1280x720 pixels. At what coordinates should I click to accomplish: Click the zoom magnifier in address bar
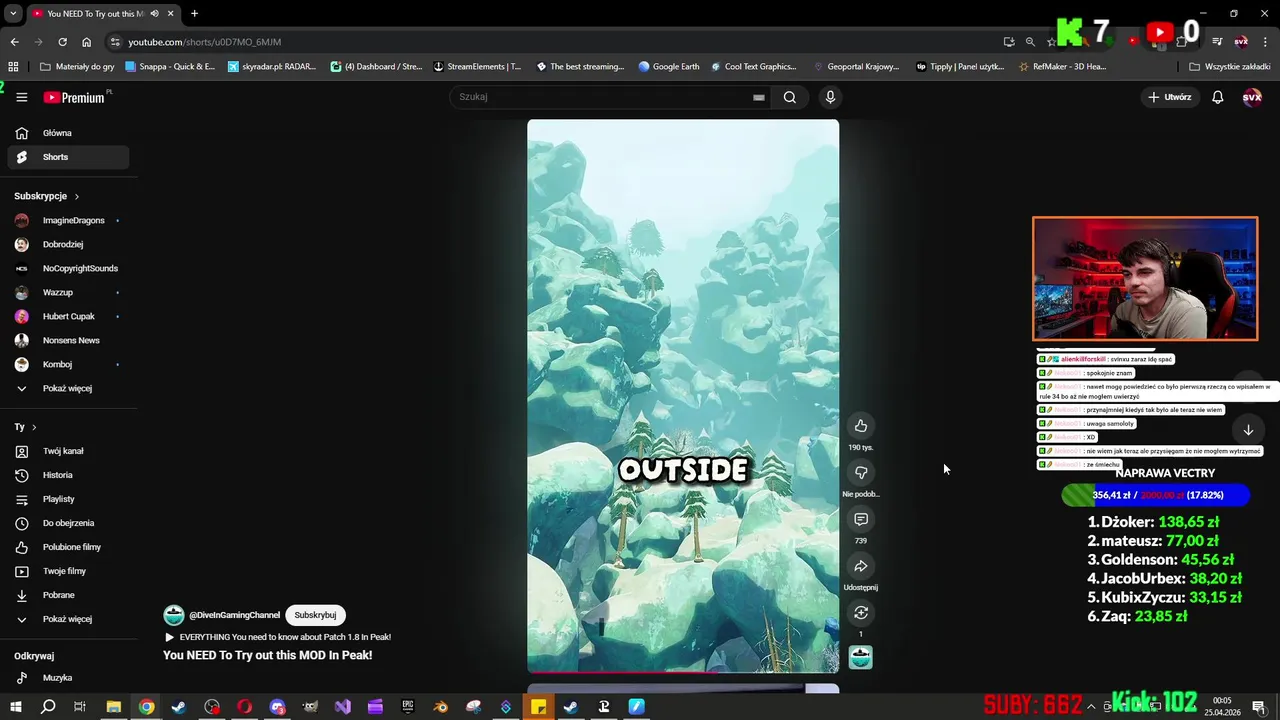point(1030,42)
